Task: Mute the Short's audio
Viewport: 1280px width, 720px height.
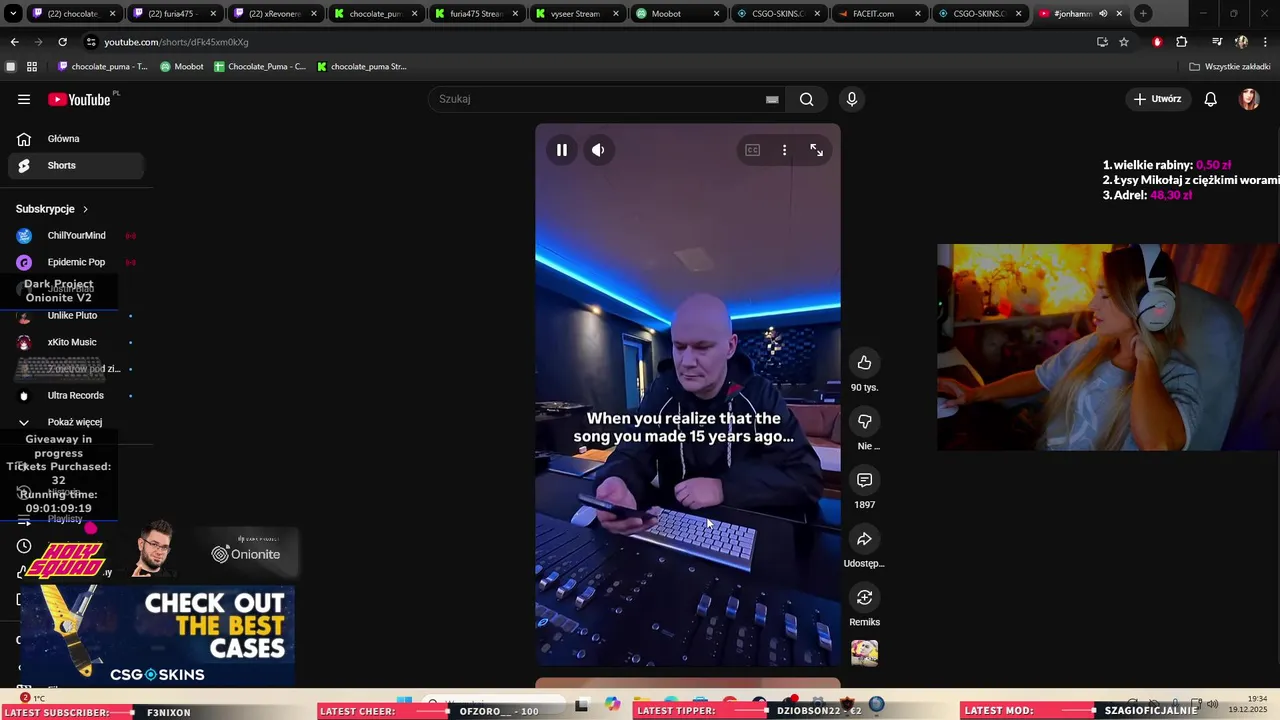Action: tap(598, 150)
